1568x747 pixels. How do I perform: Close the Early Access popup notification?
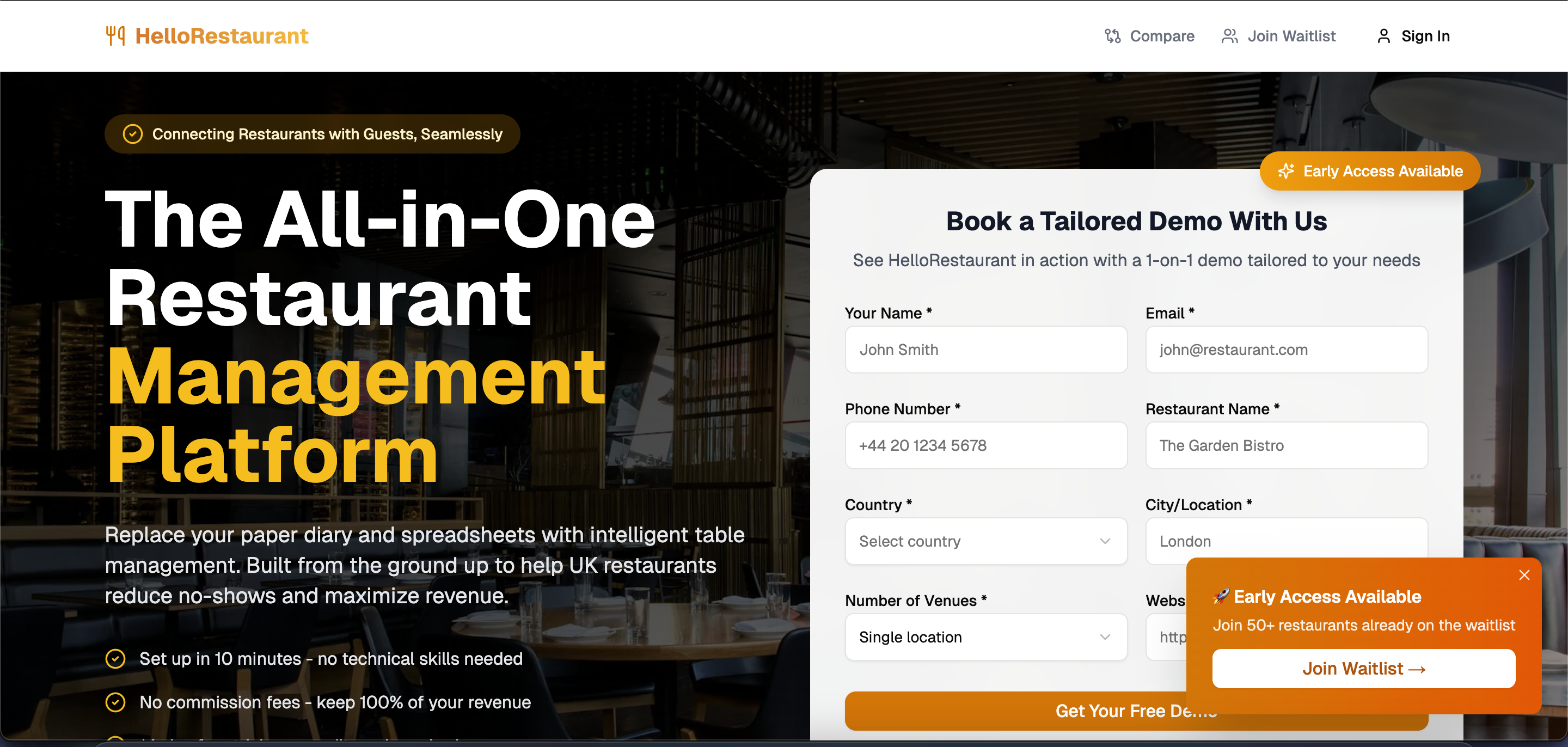[1523, 575]
